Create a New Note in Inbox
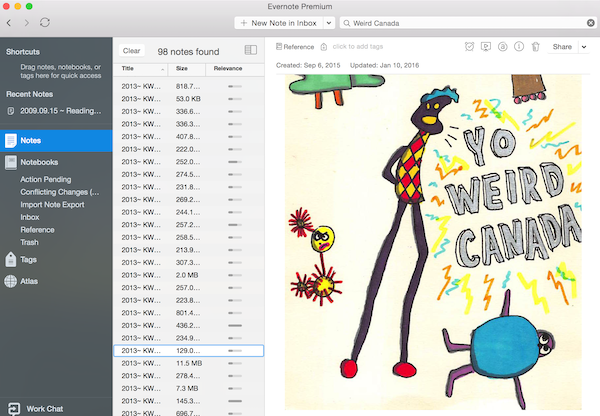600x416 pixels. [x=279, y=23]
